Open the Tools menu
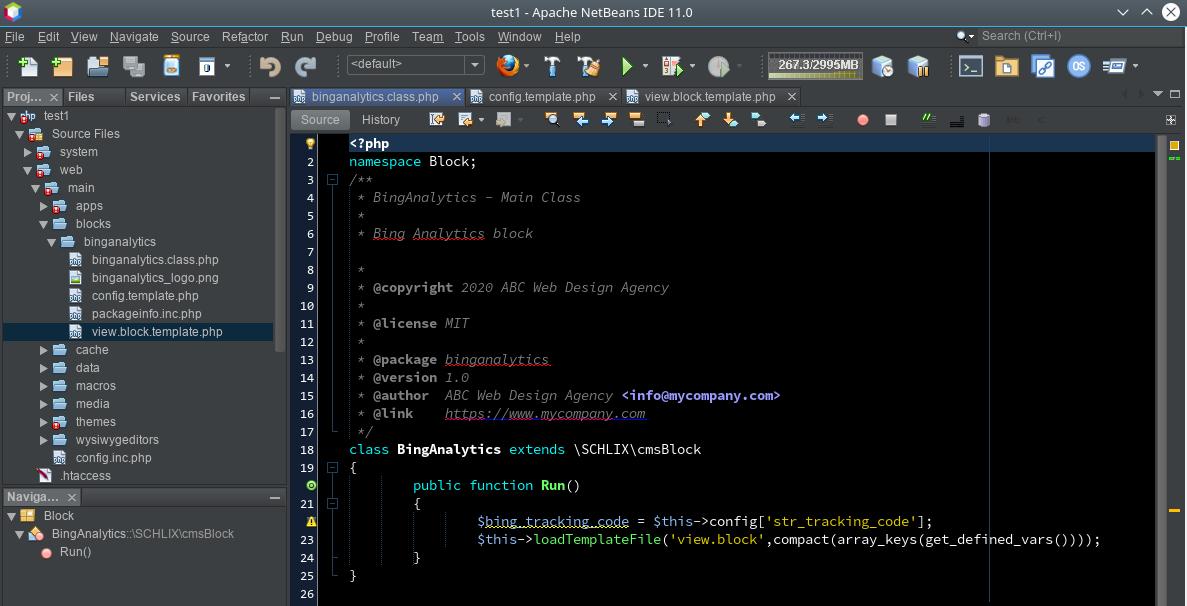Screen dimensions: 1187x606 [469, 36]
